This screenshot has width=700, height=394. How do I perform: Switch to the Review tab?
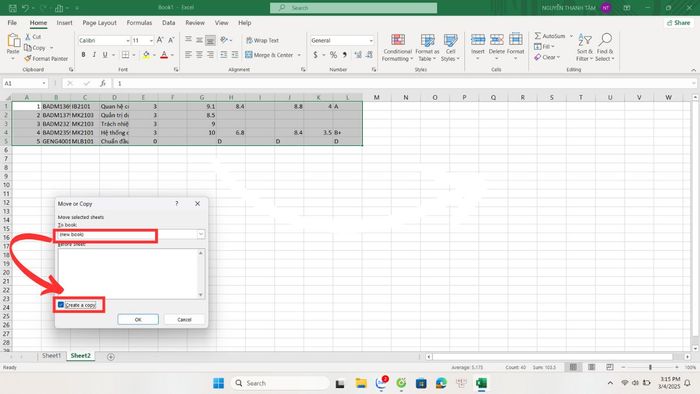click(x=195, y=23)
